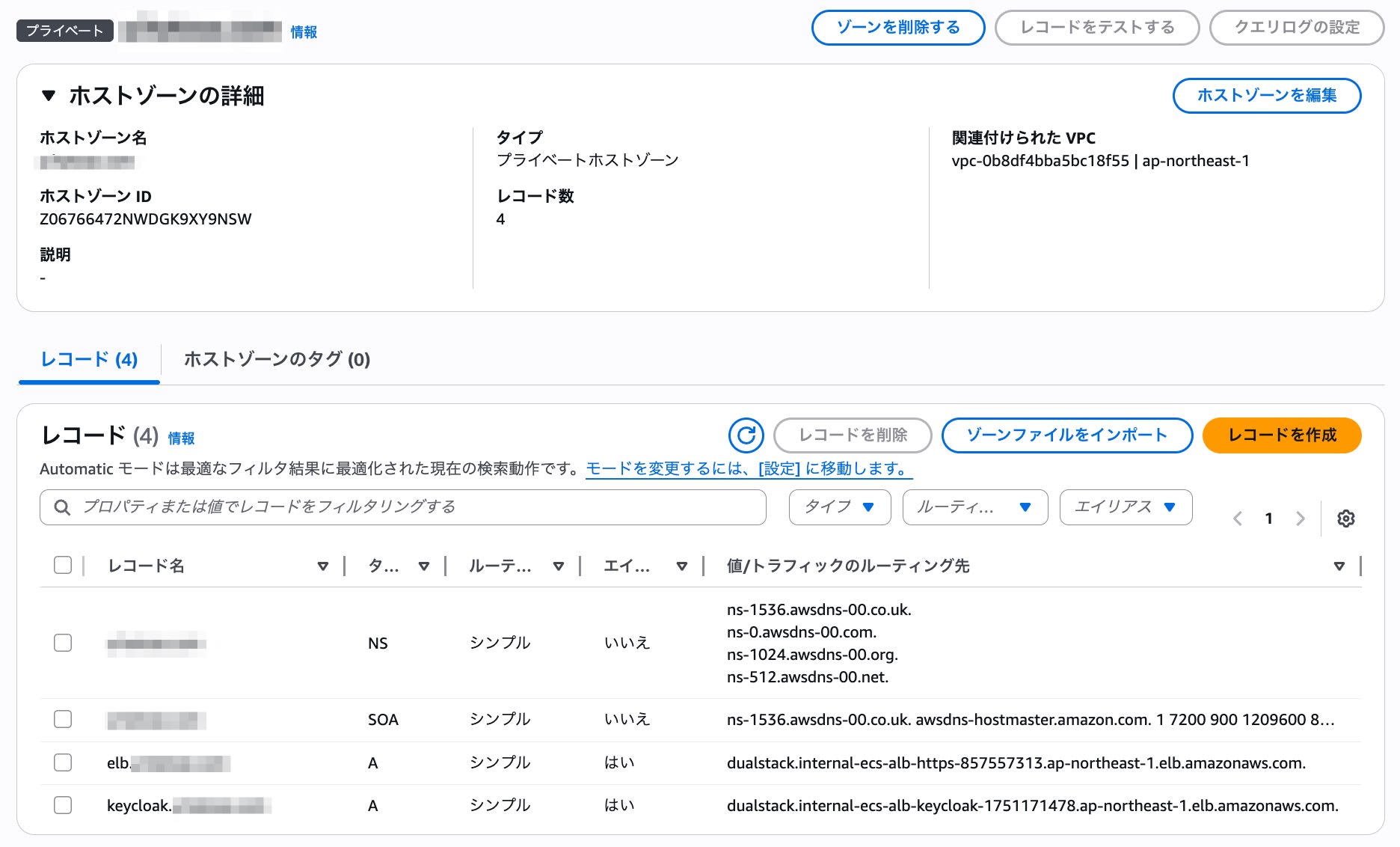Select the keycloak record row checkbox

63,806
